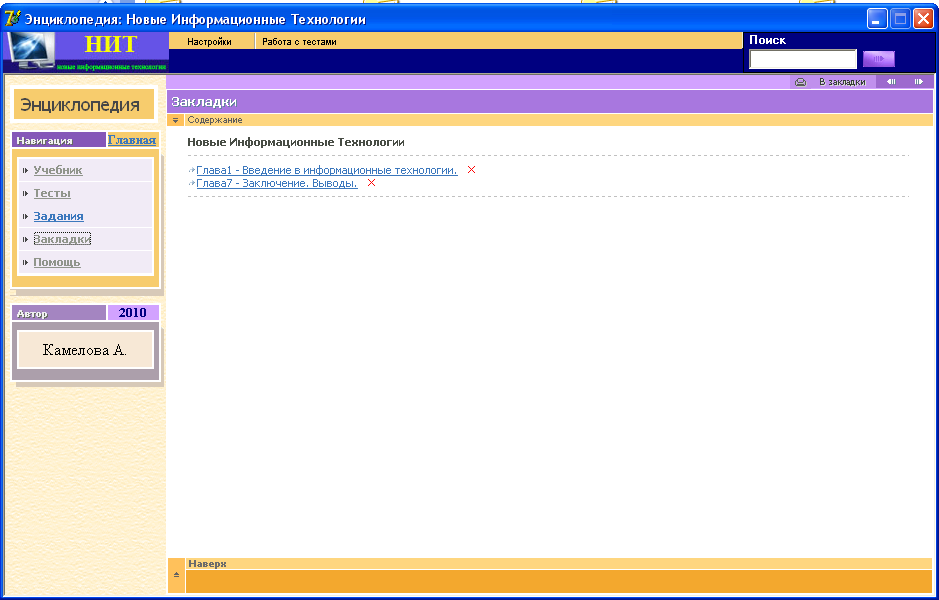Click the application icon in title bar
The width and height of the screenshot is (939, 600).
pos(13,19)
